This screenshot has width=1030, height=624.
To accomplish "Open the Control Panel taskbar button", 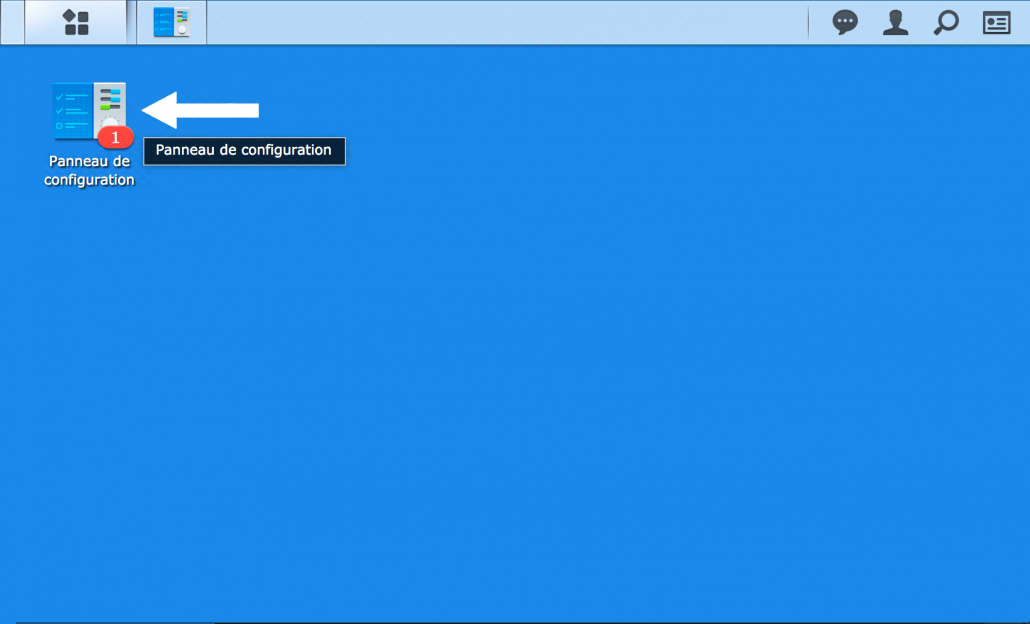I will pyautogui.click(x=171, y=22).
